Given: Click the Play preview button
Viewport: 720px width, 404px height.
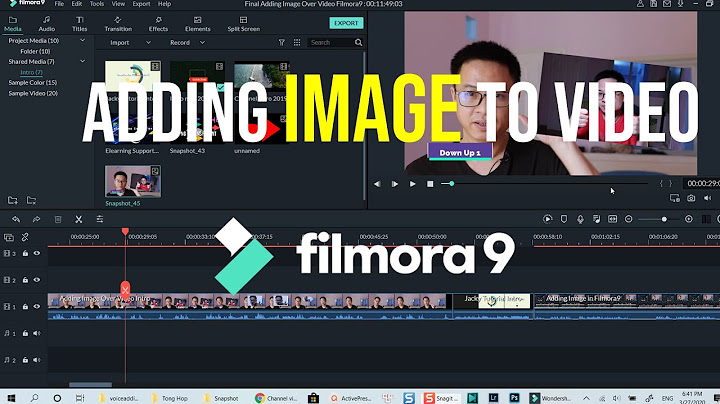Looking at the screenshot, I should [x=412, y=184].
